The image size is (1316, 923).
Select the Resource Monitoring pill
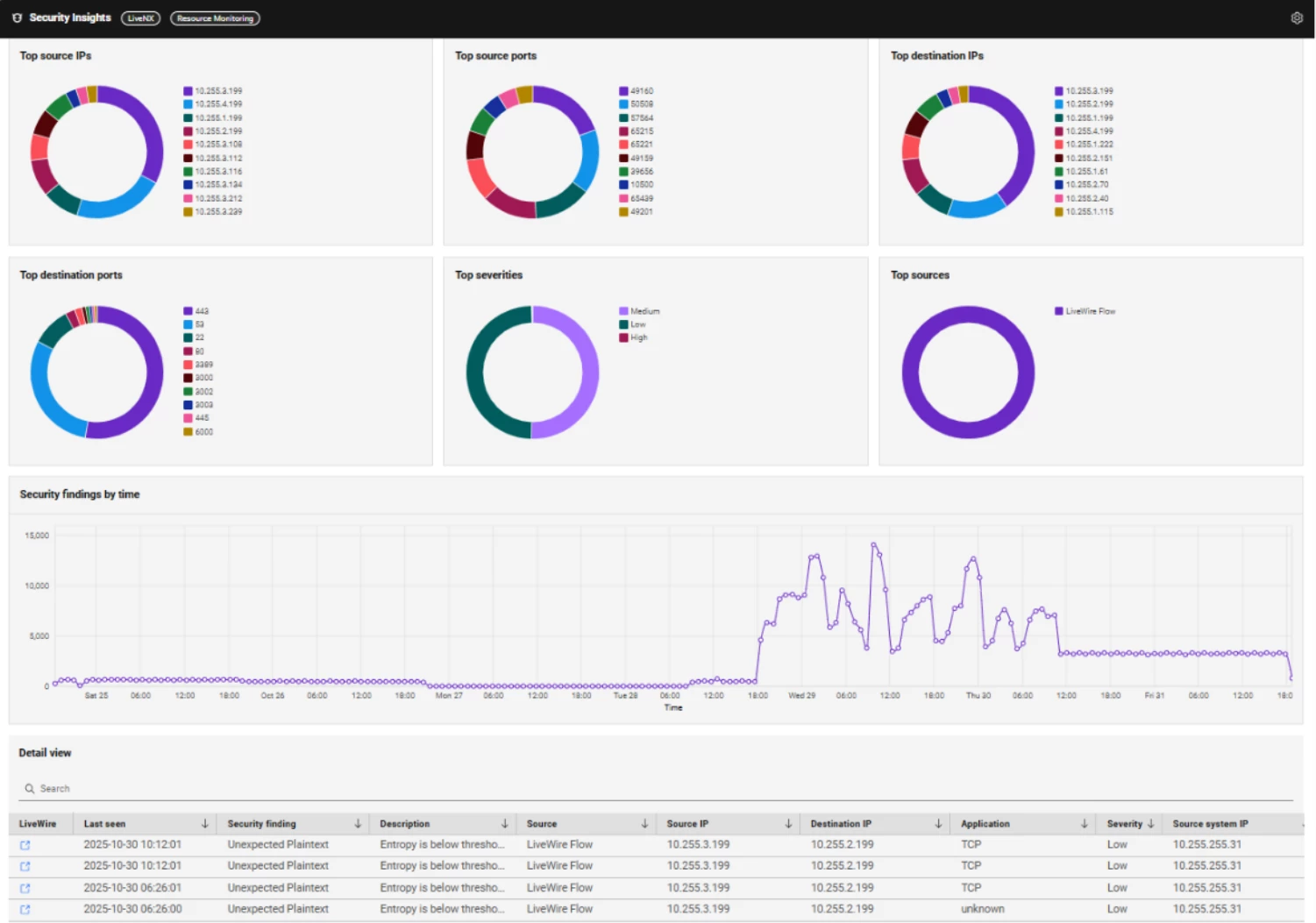pyautogui.click(x=215, y=18)
